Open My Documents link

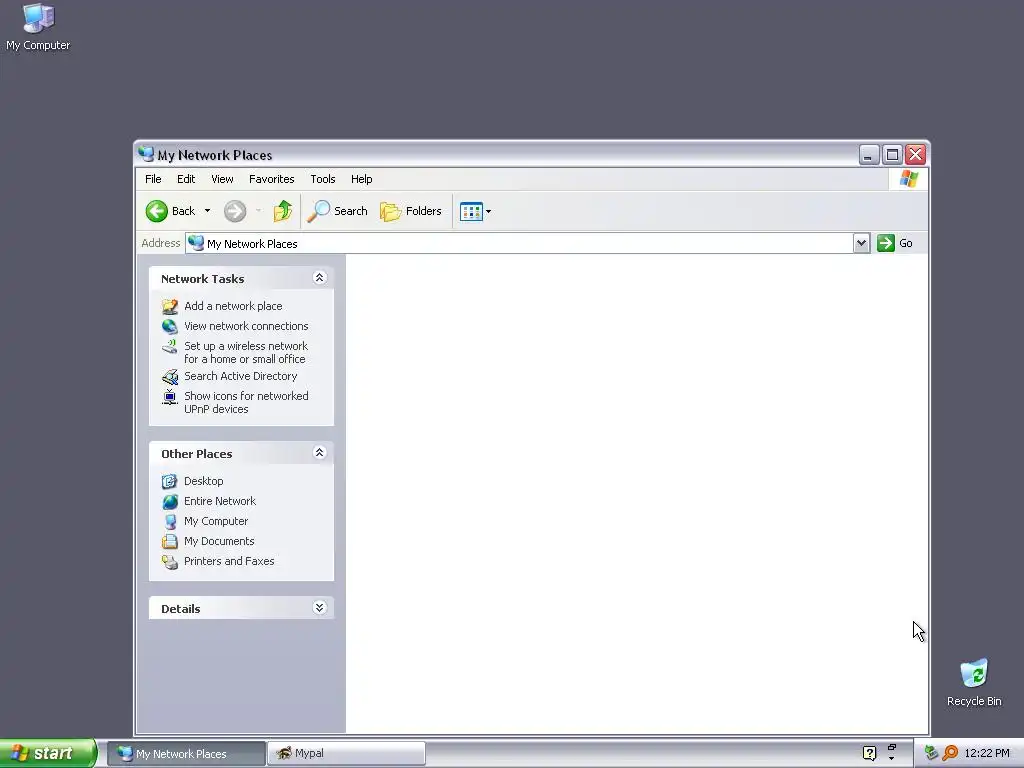(x=219, y=541)
